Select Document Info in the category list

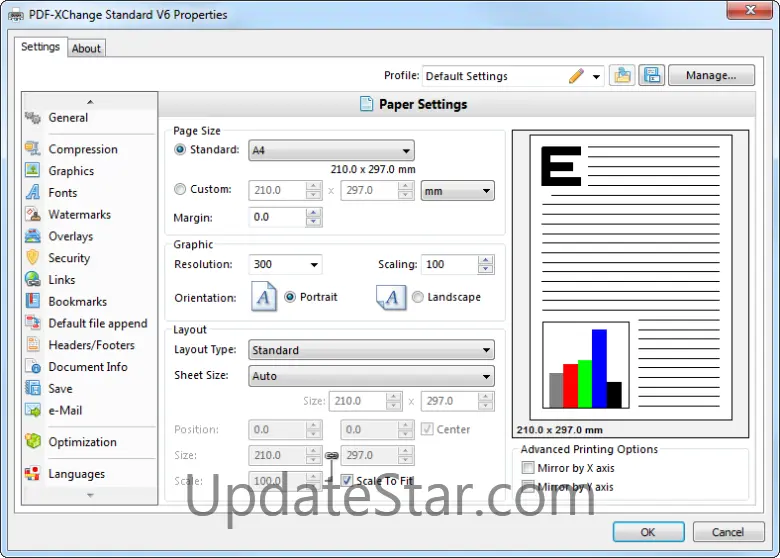88,367
